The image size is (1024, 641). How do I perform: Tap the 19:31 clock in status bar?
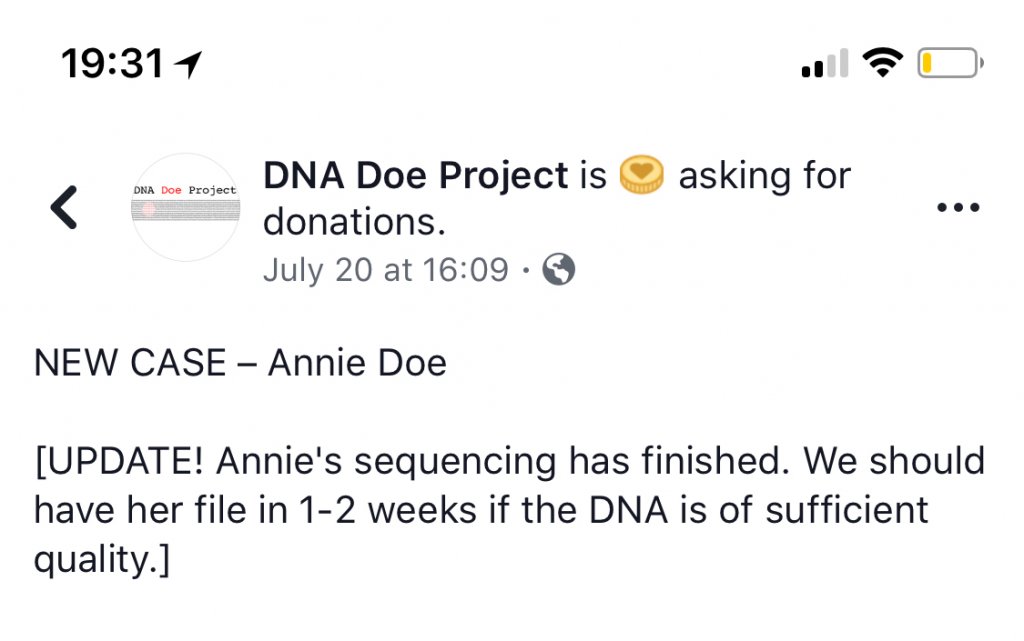[x=112, y=65]
